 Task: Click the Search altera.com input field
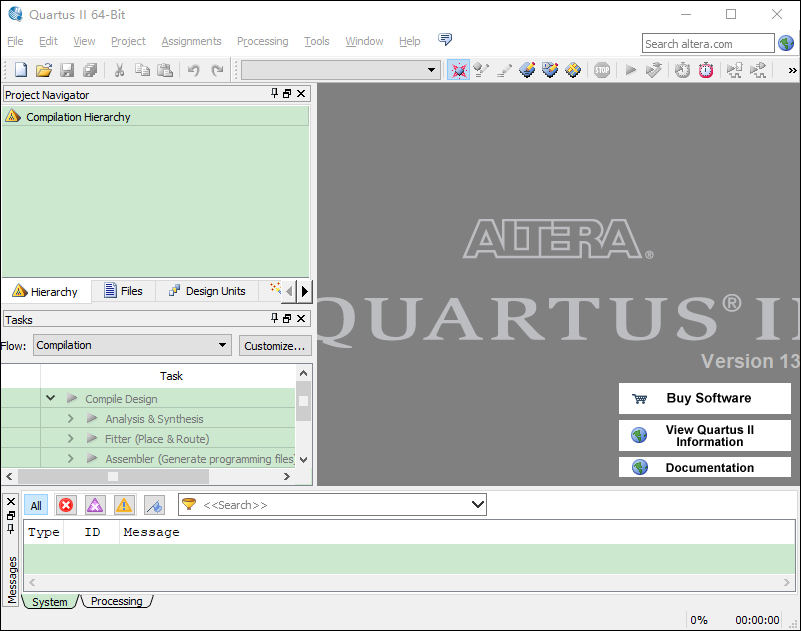coord(707,43)
